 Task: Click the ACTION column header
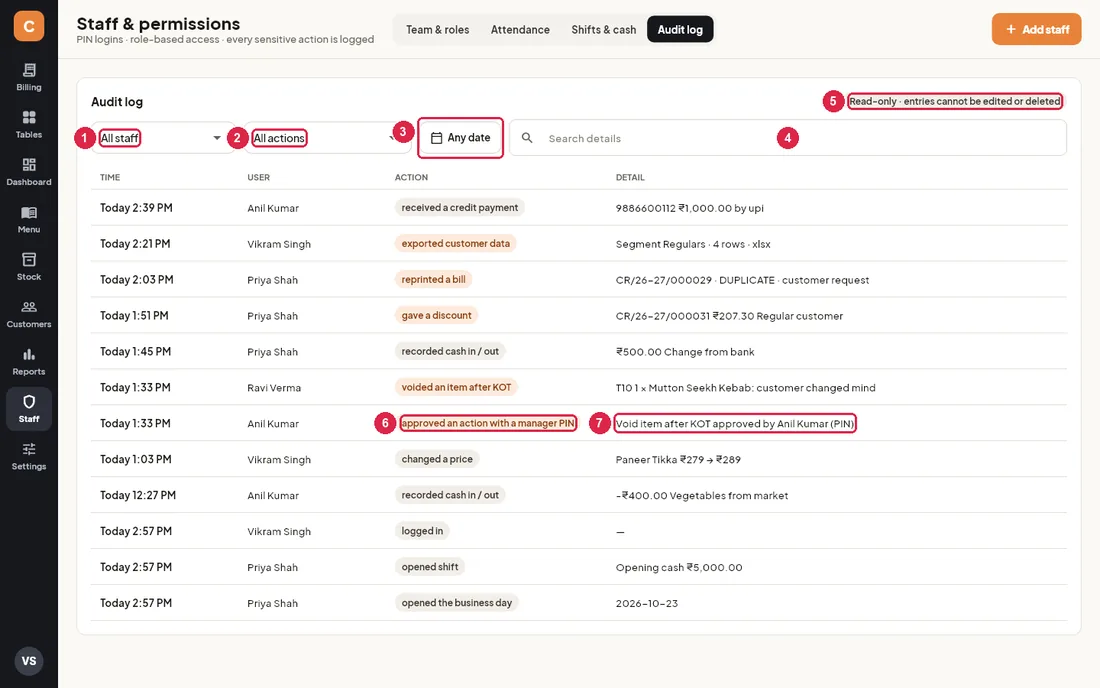coord(411,177)
